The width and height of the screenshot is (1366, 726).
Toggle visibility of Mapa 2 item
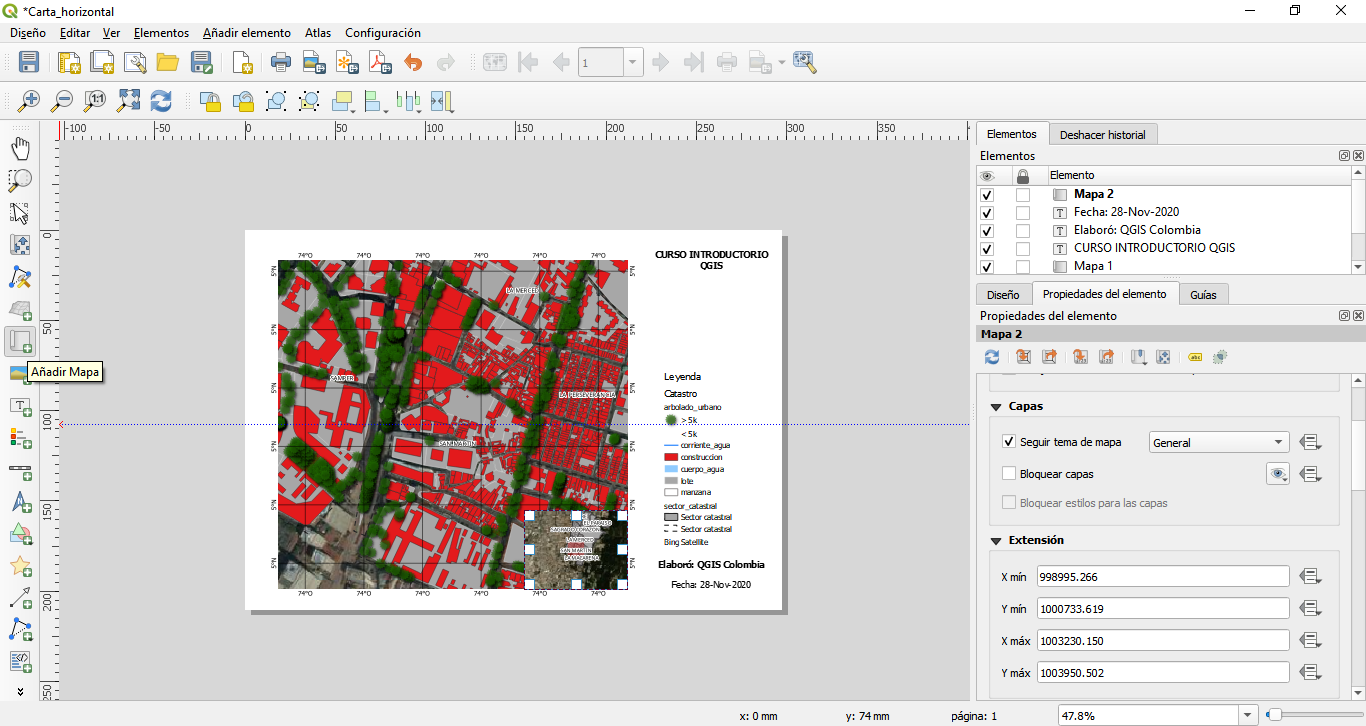(x=988, y=195)
